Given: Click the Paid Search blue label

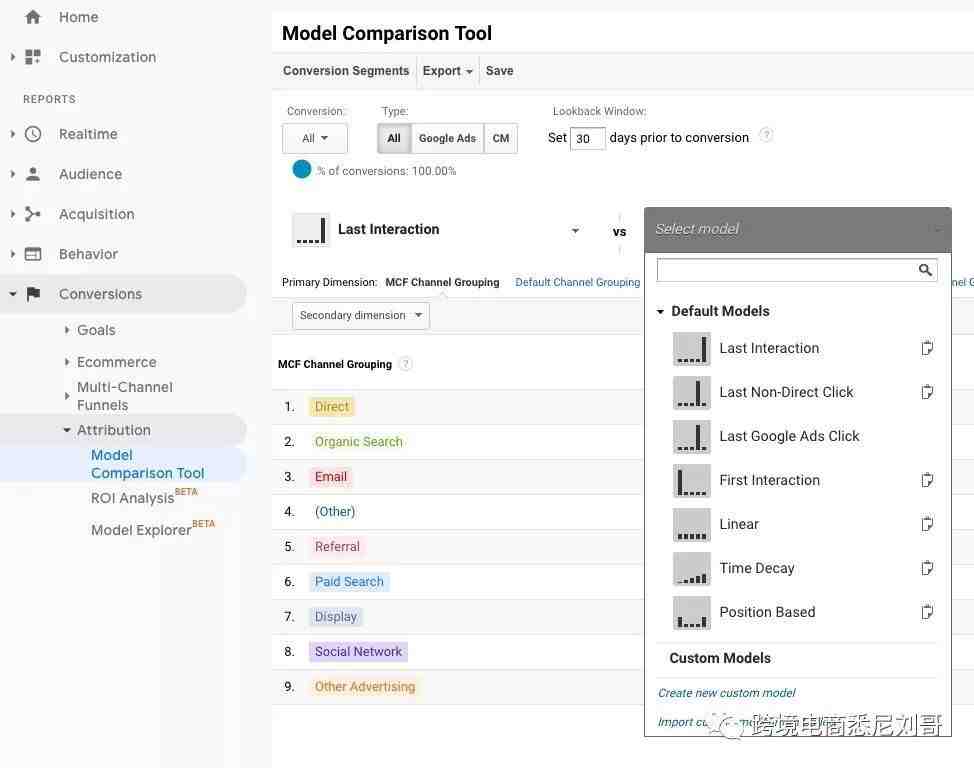Looking at the screenshot, I should pyautogui.click(x=349, y=582).
